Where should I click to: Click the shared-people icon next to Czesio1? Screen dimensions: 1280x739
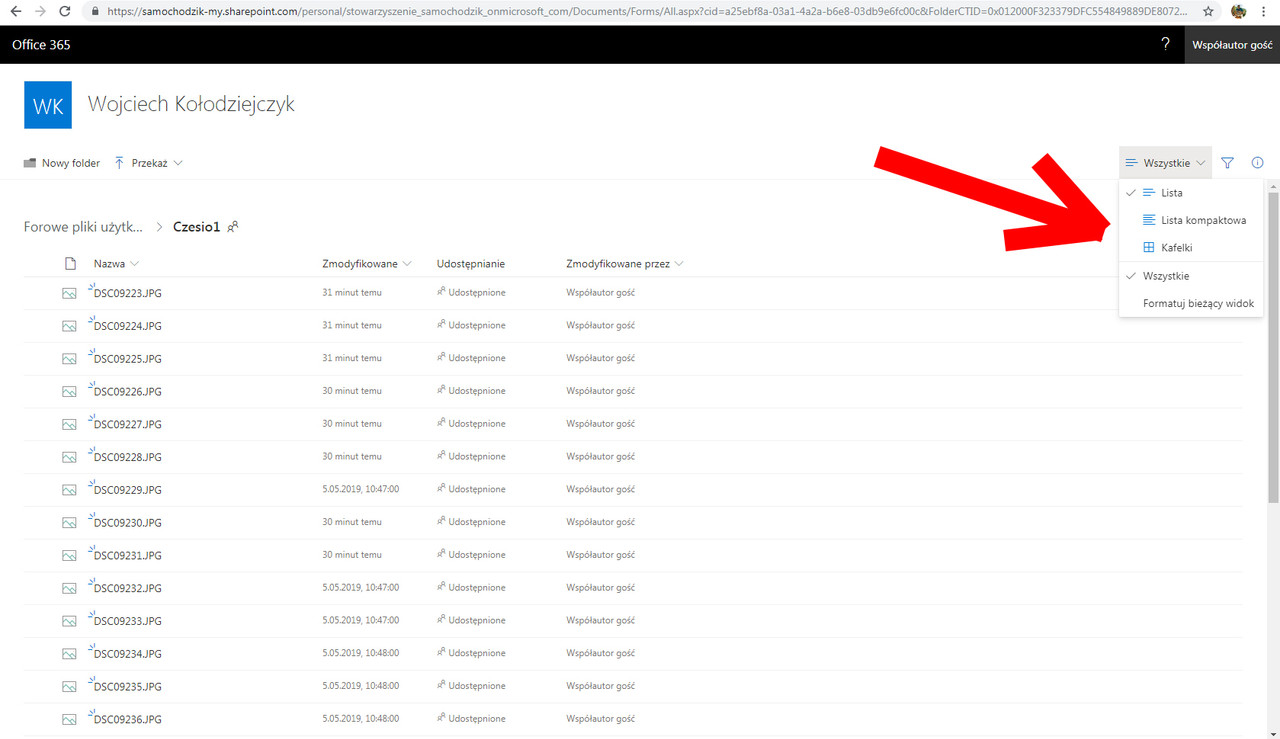pos(233,227)
